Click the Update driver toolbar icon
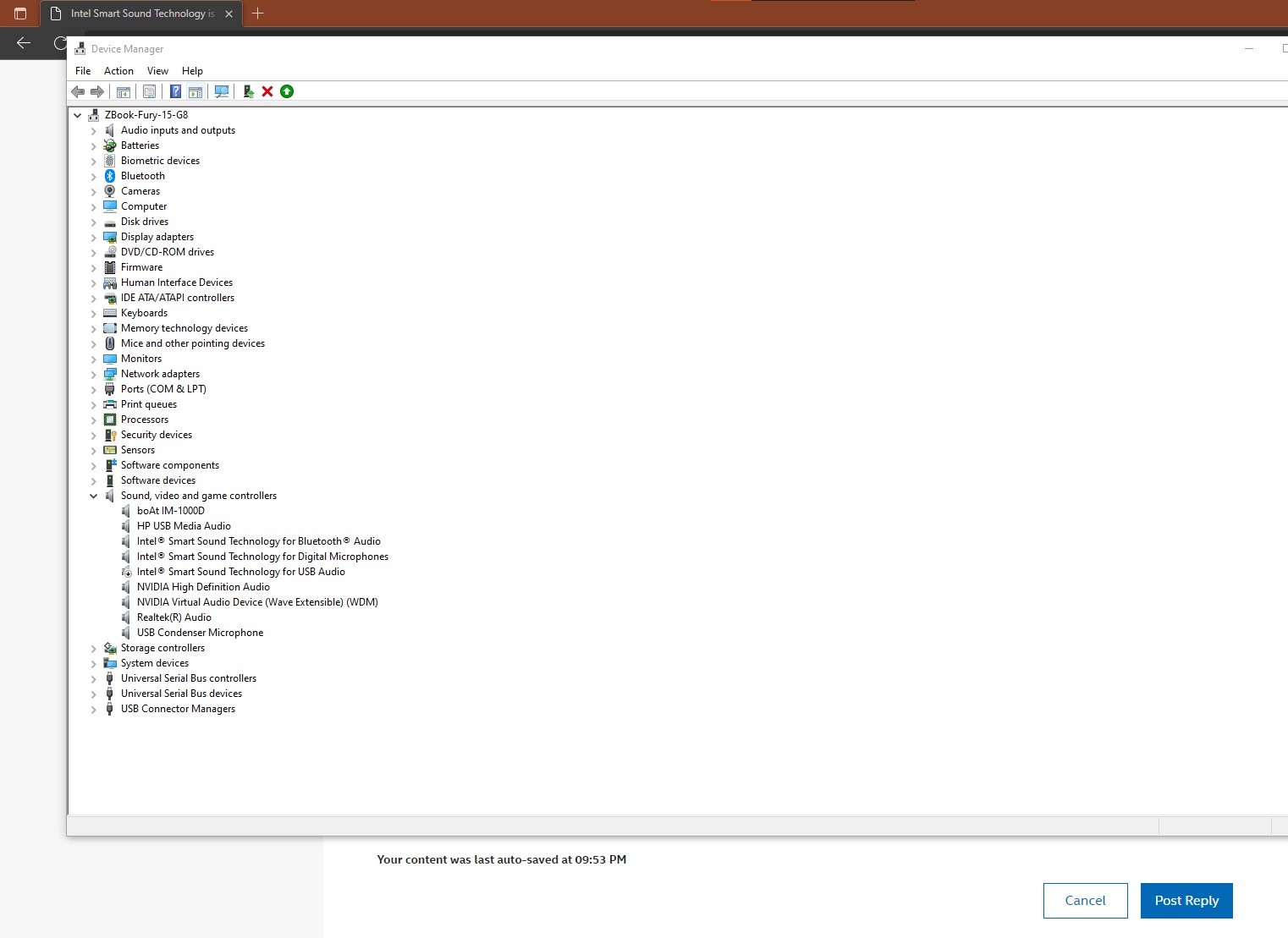The width and height of the screenshot is (1288, 938). click(x=248, y=91)
